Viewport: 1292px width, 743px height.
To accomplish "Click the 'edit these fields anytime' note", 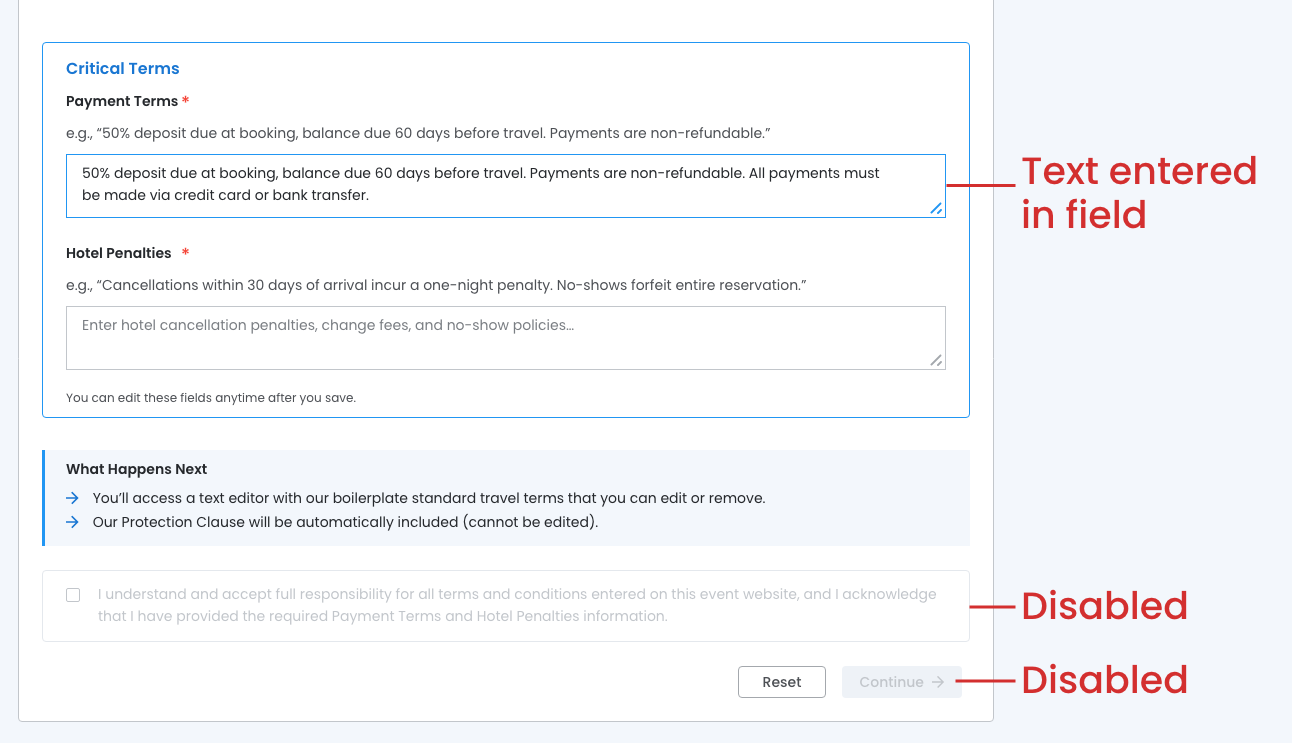I will [x=211, y=398].
